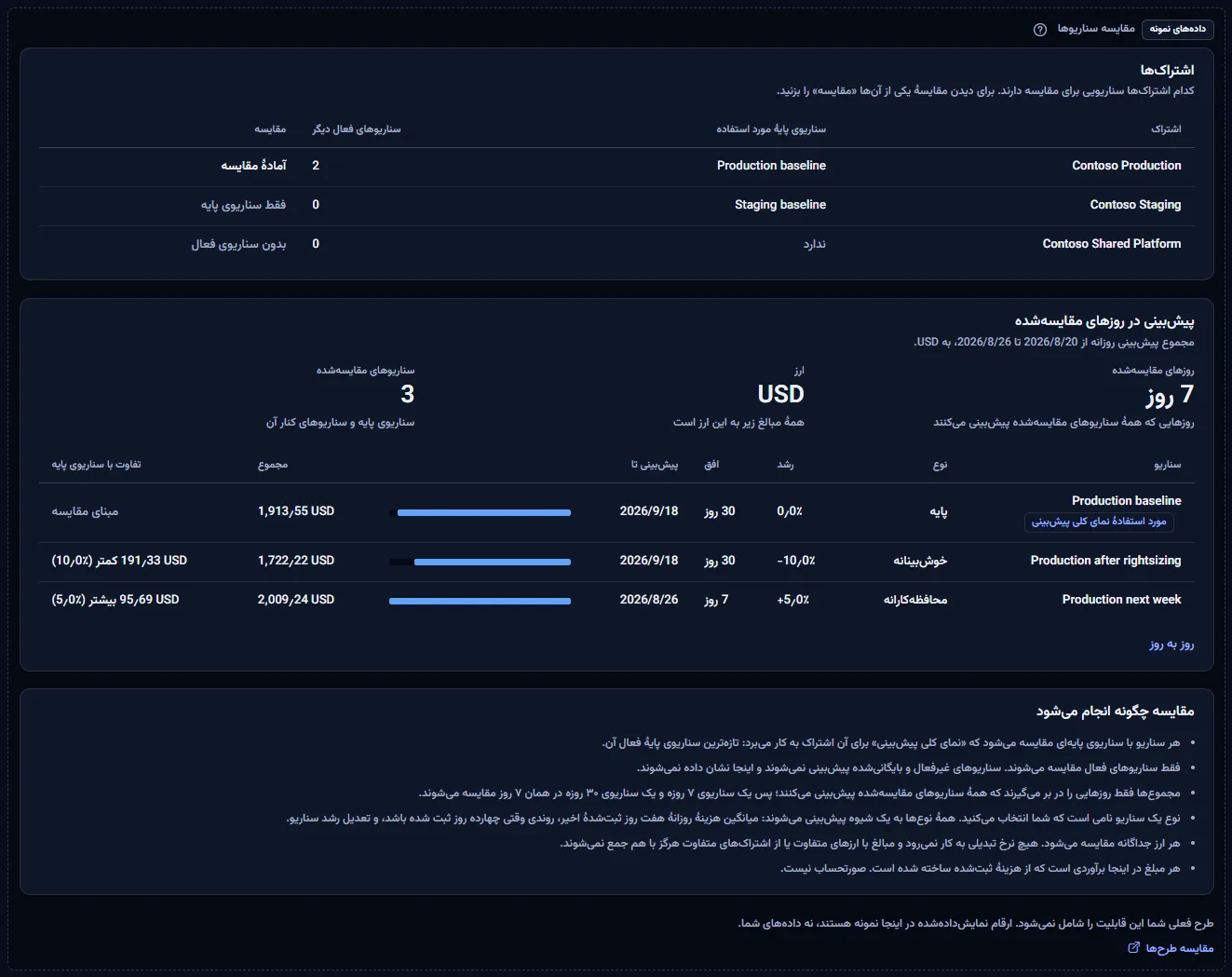Click the داده‌های نمونه badge

(1177, 29)
